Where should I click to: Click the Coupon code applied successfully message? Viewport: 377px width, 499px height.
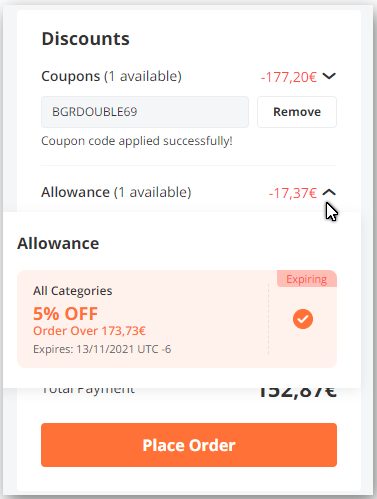(x=137, y=141)
